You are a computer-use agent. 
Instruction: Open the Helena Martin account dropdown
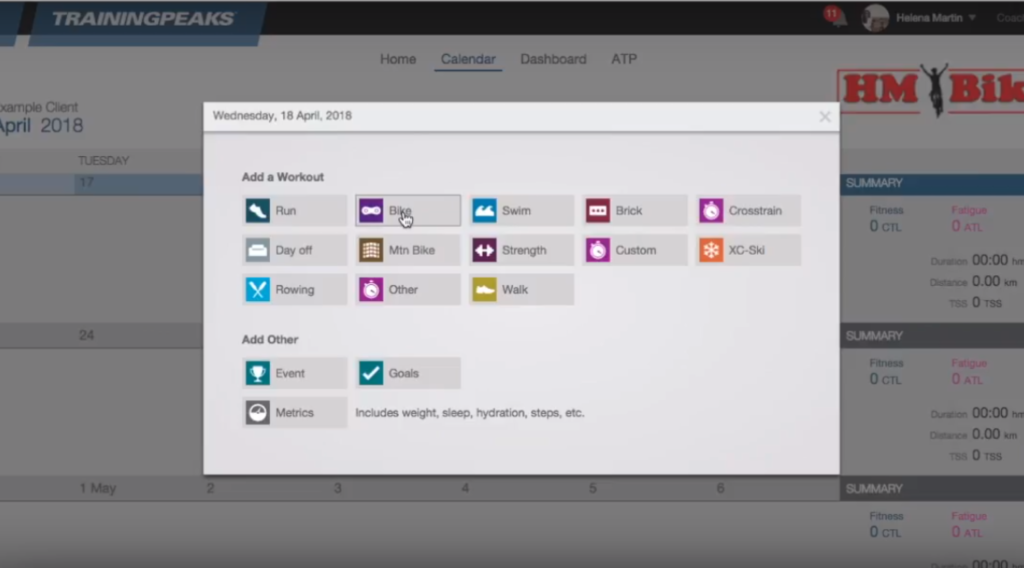[x=934, y=18]
